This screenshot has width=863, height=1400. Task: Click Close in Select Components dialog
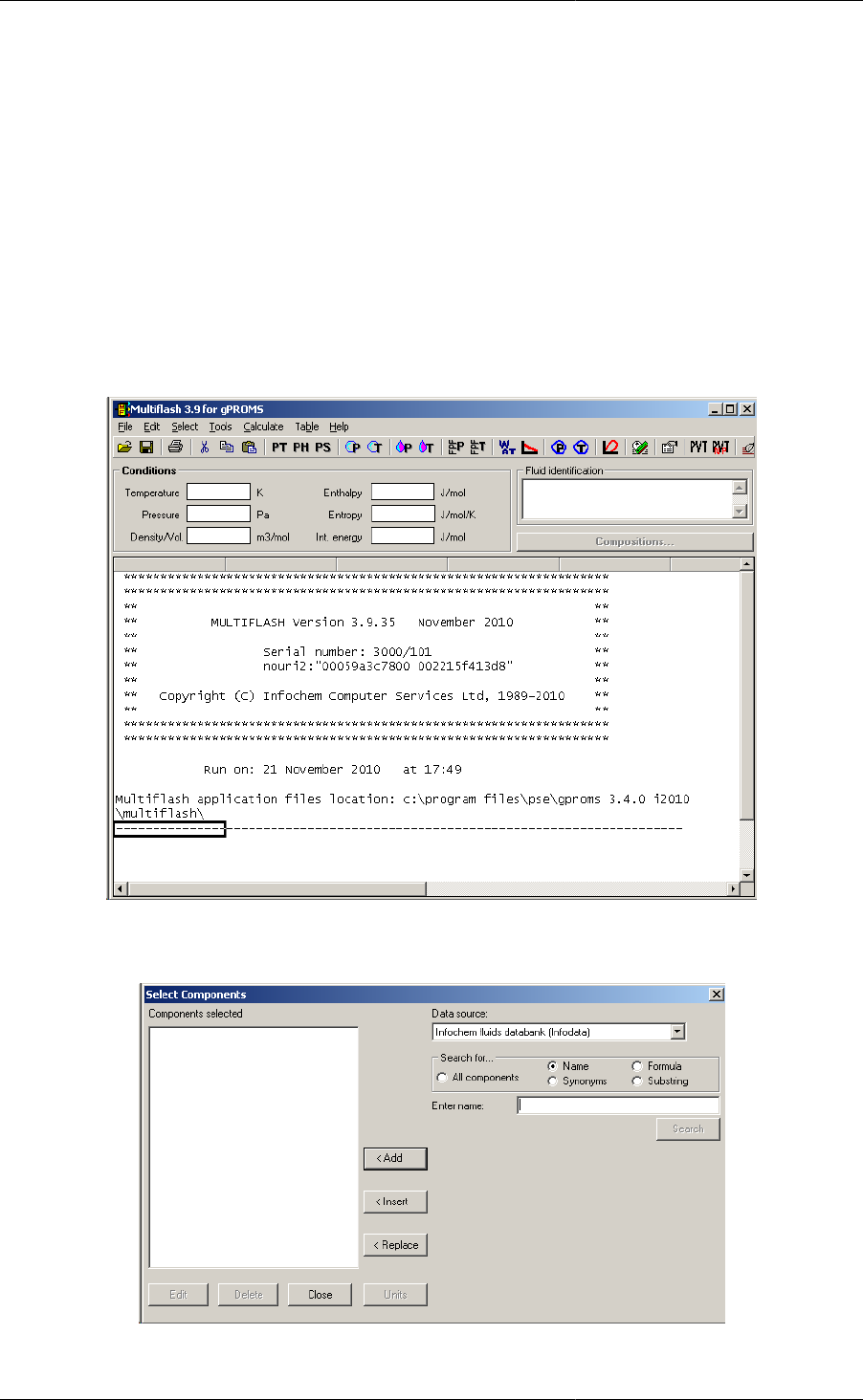point(320,1295)
